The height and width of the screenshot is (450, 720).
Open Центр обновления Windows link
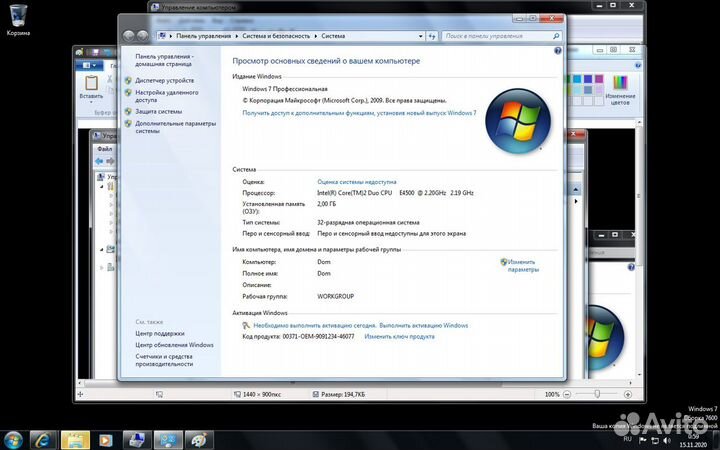tap(174, 344)
